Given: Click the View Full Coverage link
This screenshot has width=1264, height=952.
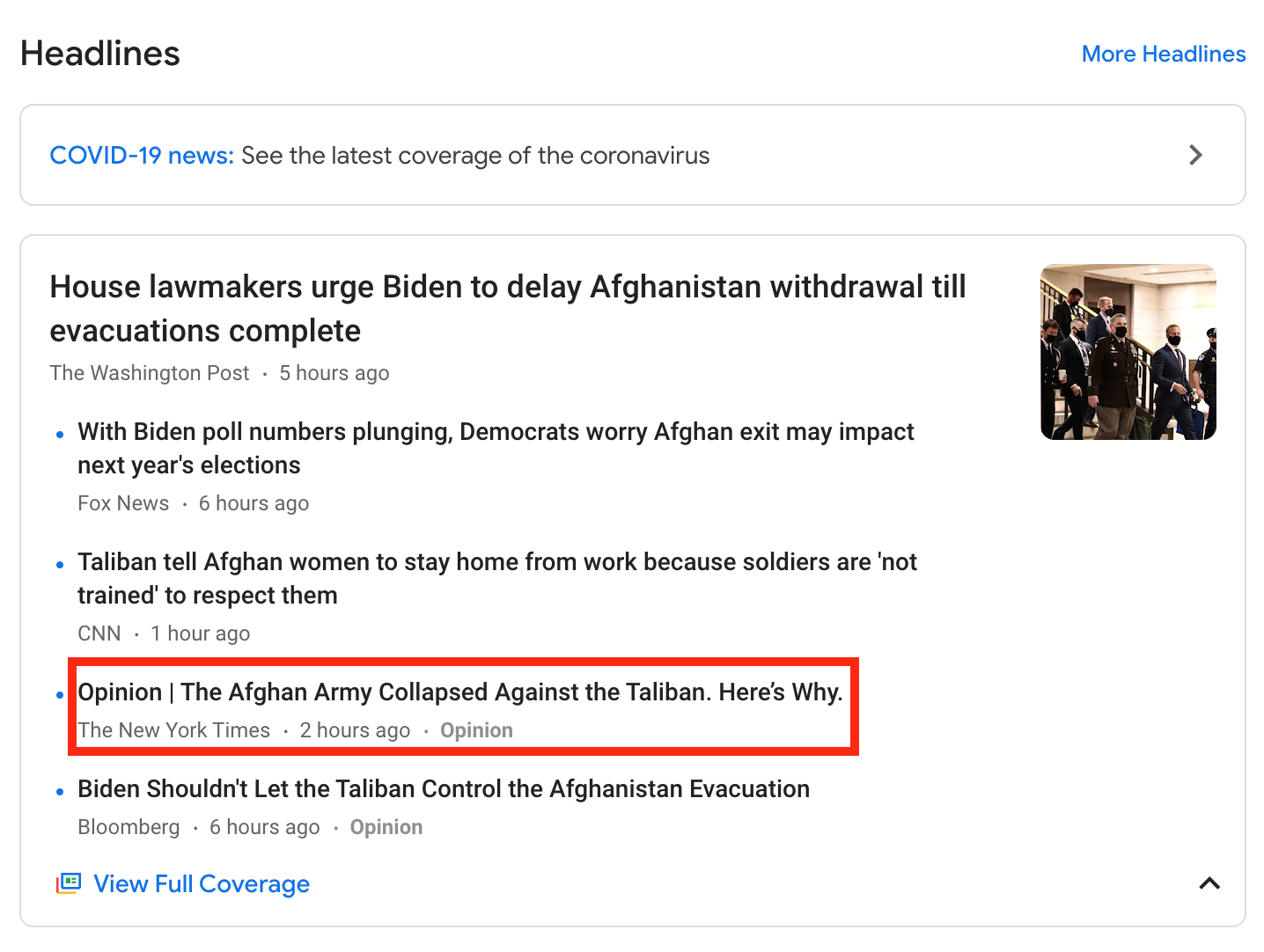Looking at the screenshot, I should (x=202, y=883).
